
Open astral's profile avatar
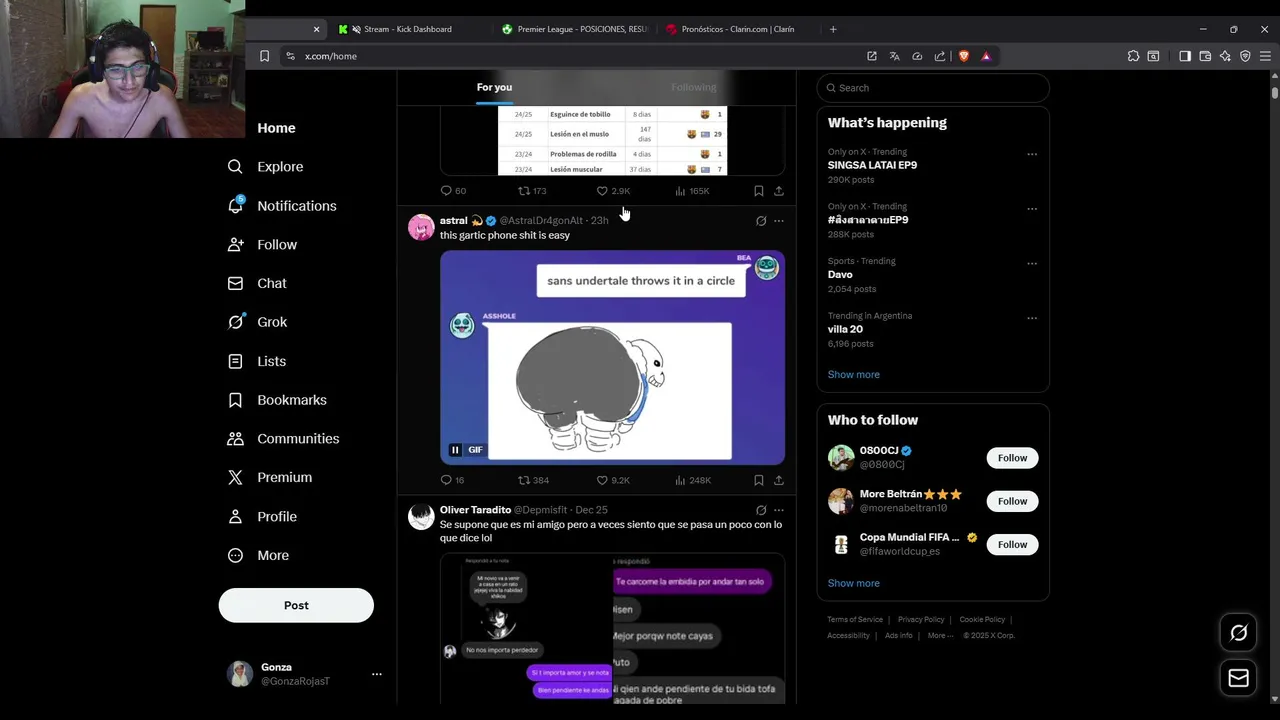point(421,227)
